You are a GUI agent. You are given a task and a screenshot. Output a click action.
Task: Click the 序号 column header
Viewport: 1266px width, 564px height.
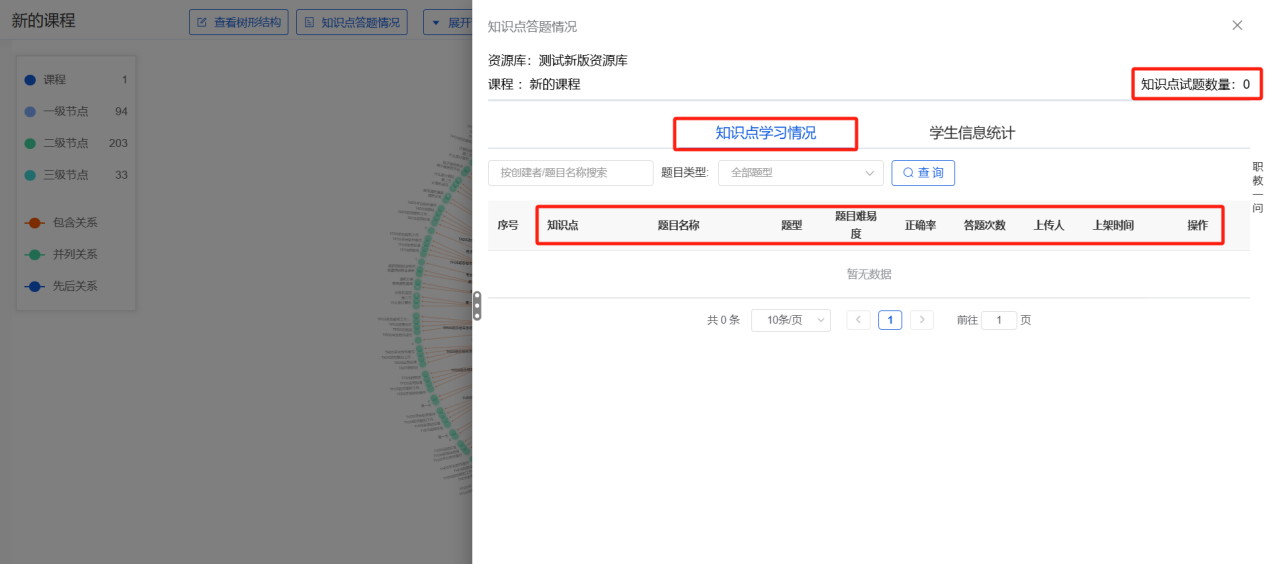tap(508, 225)
